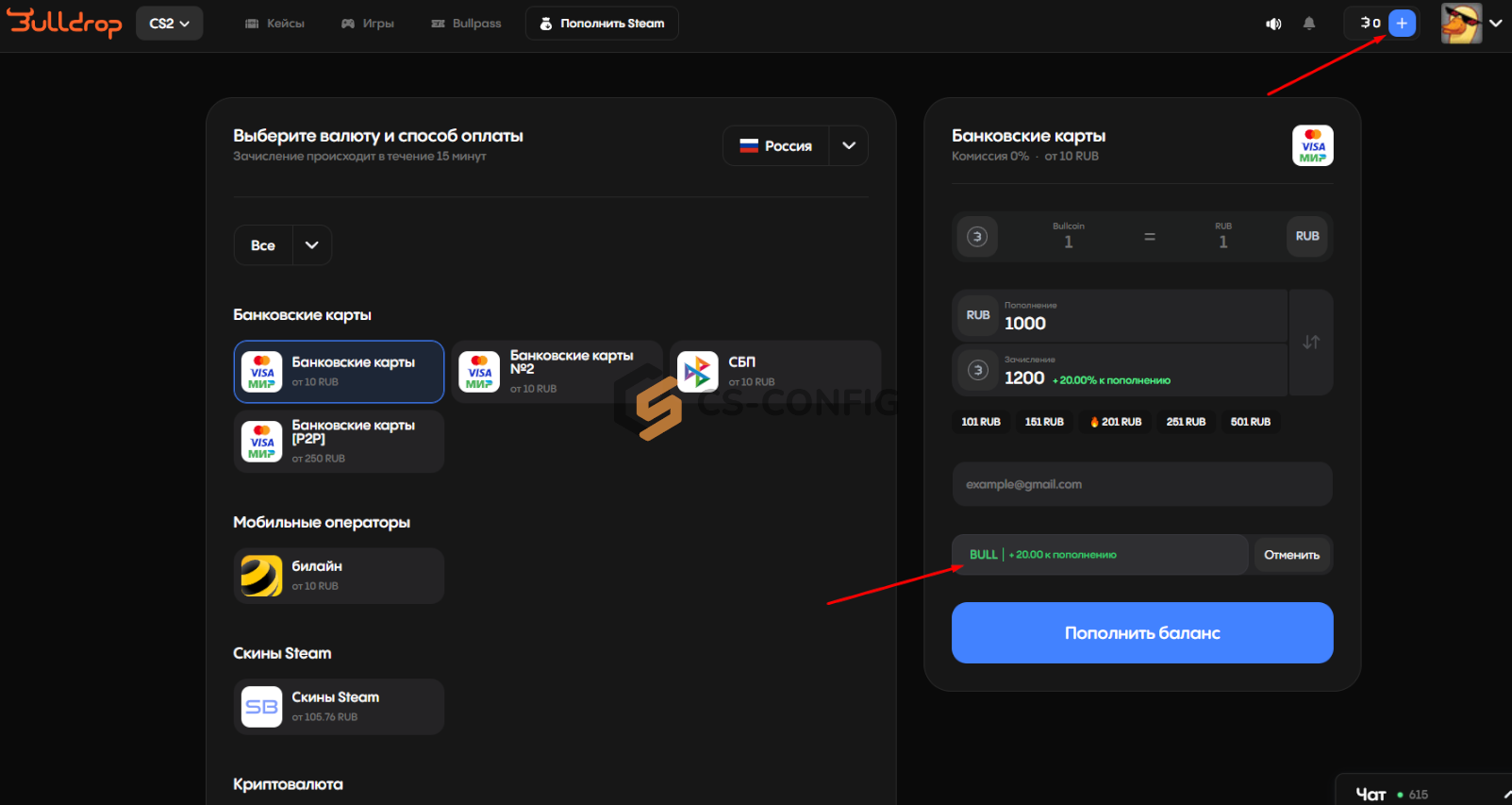The width and height of the screenshot is (1512, 805).
Task: Choose СБП payment method
Action: [x=775, y=372]
